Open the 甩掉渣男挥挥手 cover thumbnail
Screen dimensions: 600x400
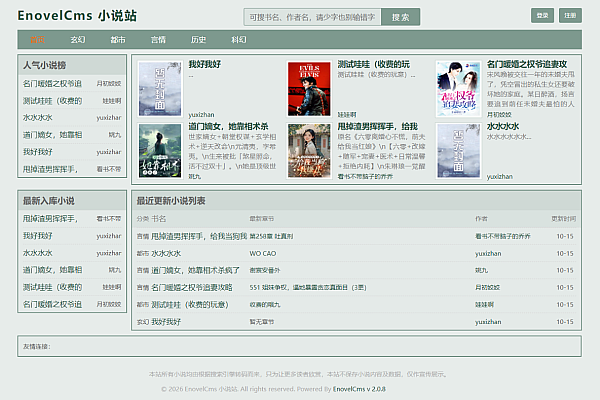click(x=309, y=151)
